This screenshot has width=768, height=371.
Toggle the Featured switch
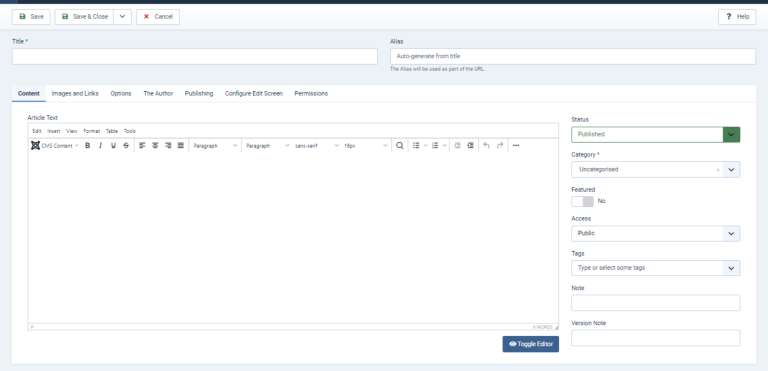[x=582, y=201]
